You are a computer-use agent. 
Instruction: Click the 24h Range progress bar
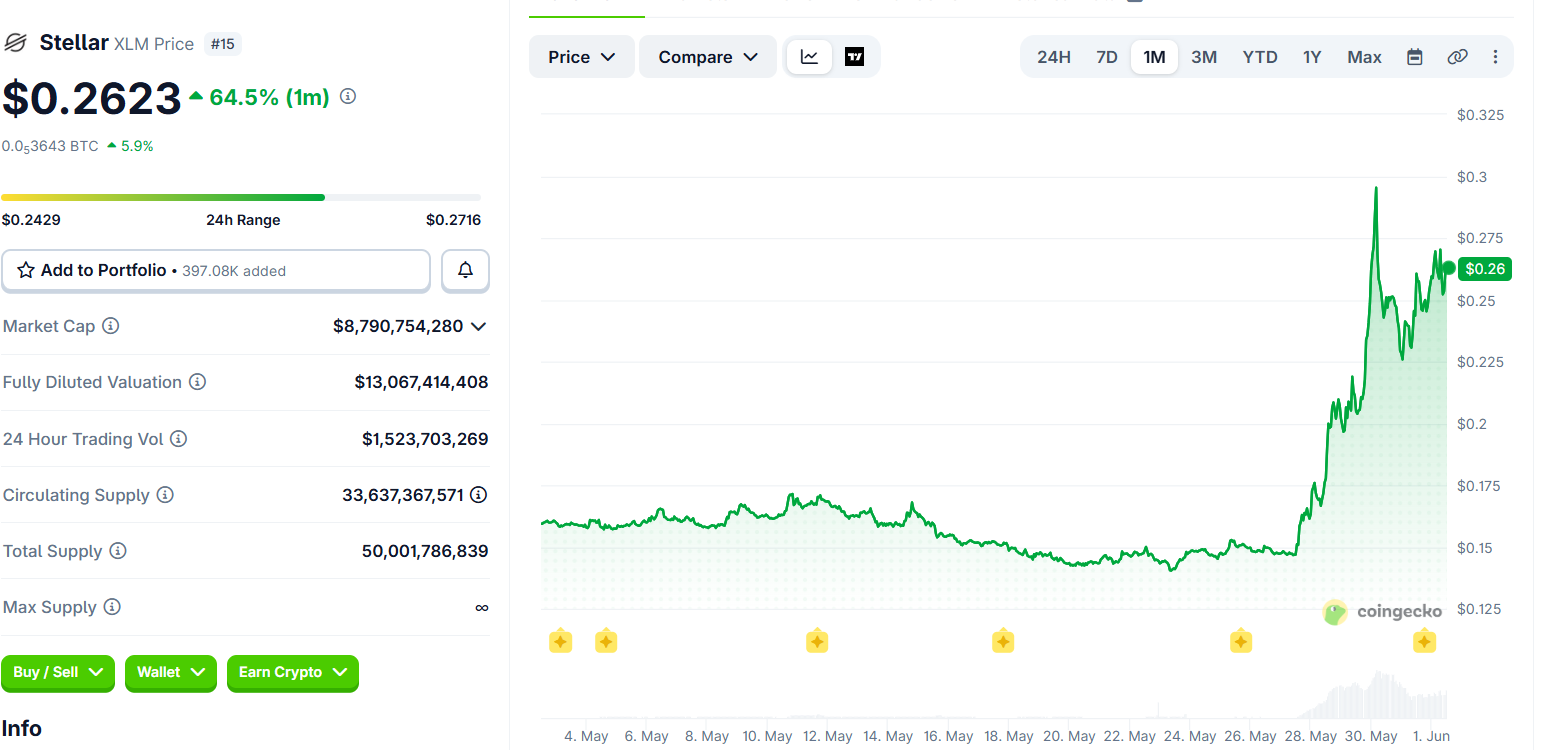241,197
